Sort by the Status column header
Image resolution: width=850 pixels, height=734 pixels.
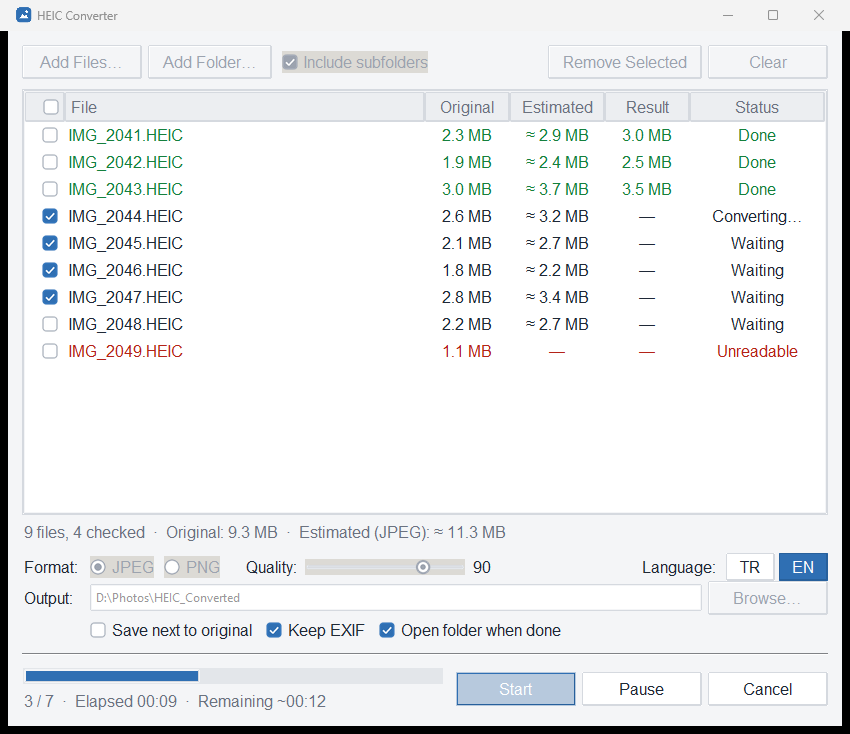pos(757,107)
